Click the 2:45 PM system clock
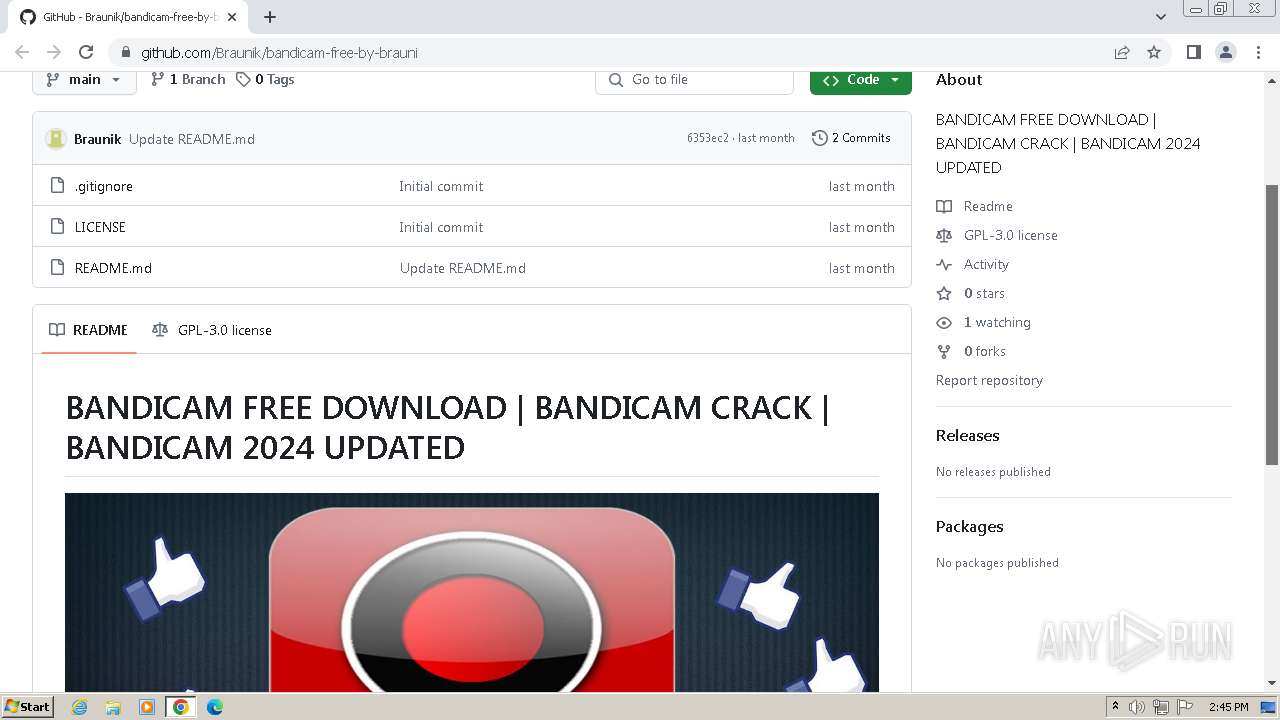The height and width of the screenshot is (720, 1280). [x=1228, y=707]
